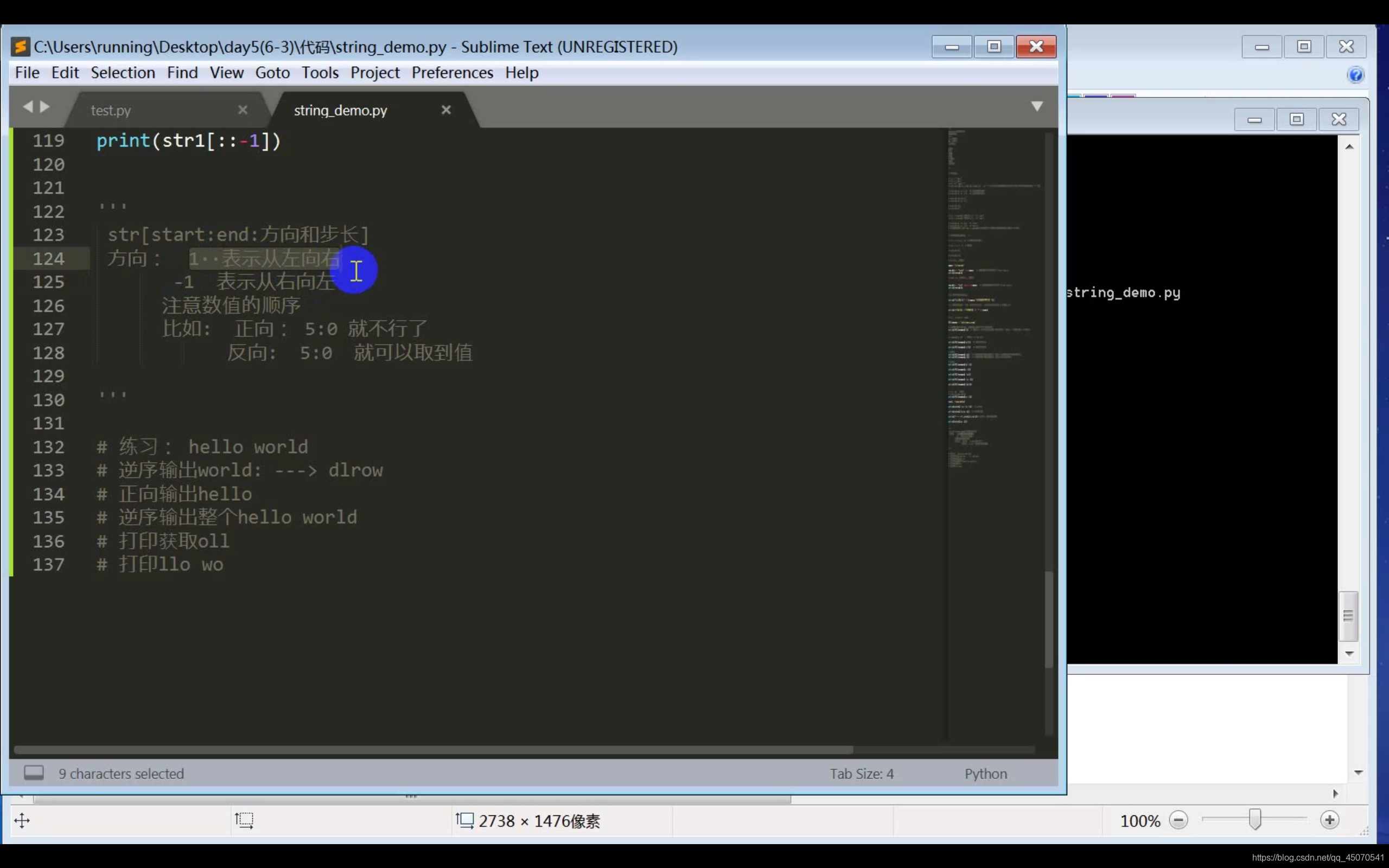The width and height of the screenshot is (1389, 868).
Task: Click the editor's horizontal scrollbar
Action: [434, 750]
